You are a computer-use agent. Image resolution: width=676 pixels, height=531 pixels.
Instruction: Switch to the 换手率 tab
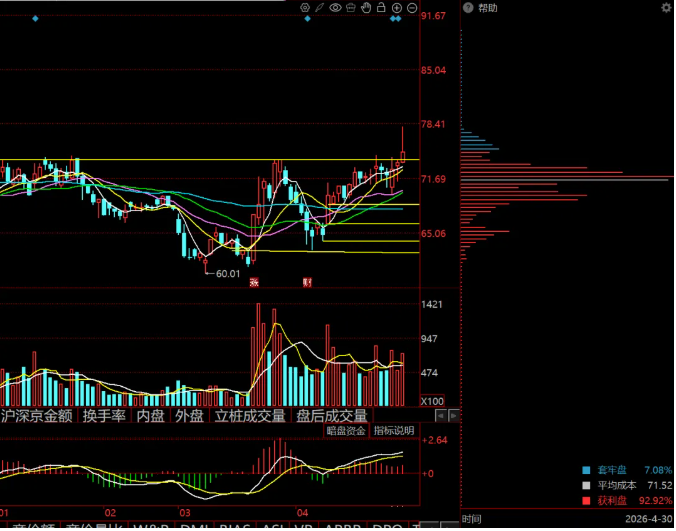(x=104, y=416)
